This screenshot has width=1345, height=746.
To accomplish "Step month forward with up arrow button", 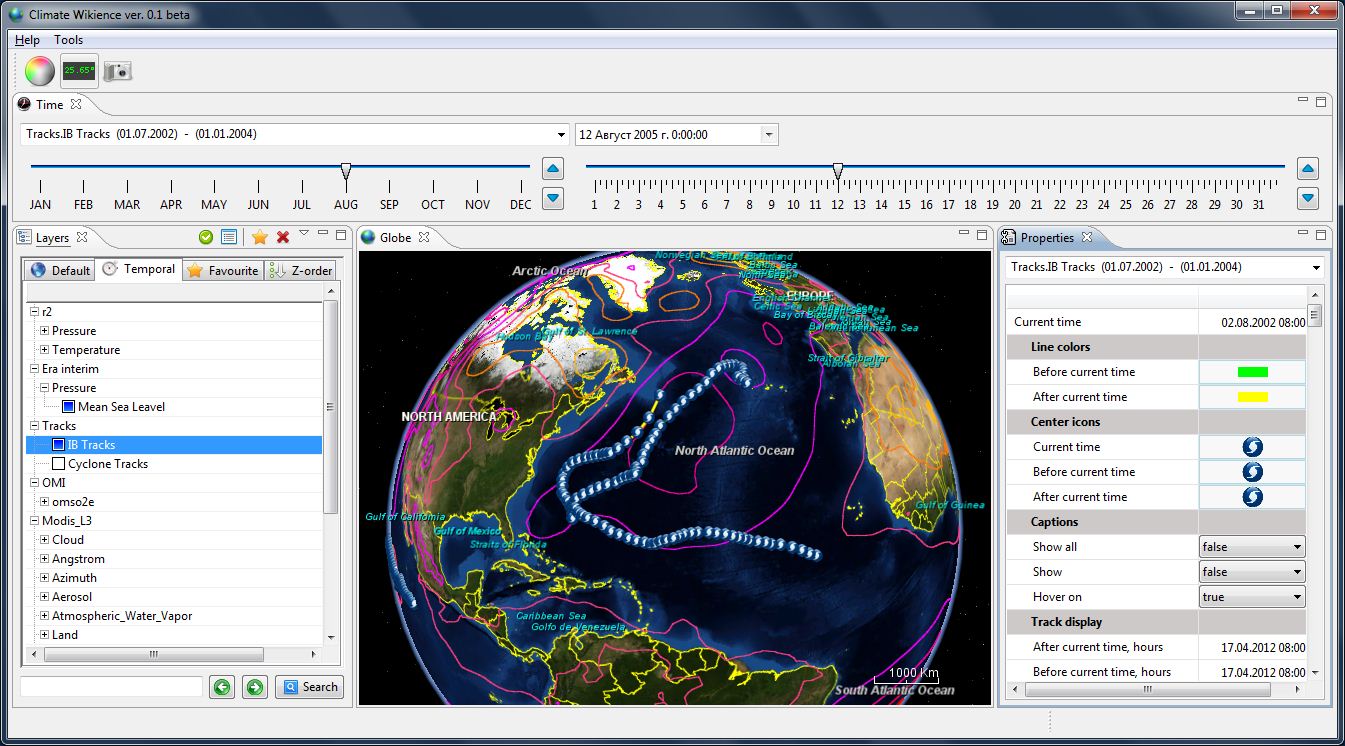I will pos(553,168).
